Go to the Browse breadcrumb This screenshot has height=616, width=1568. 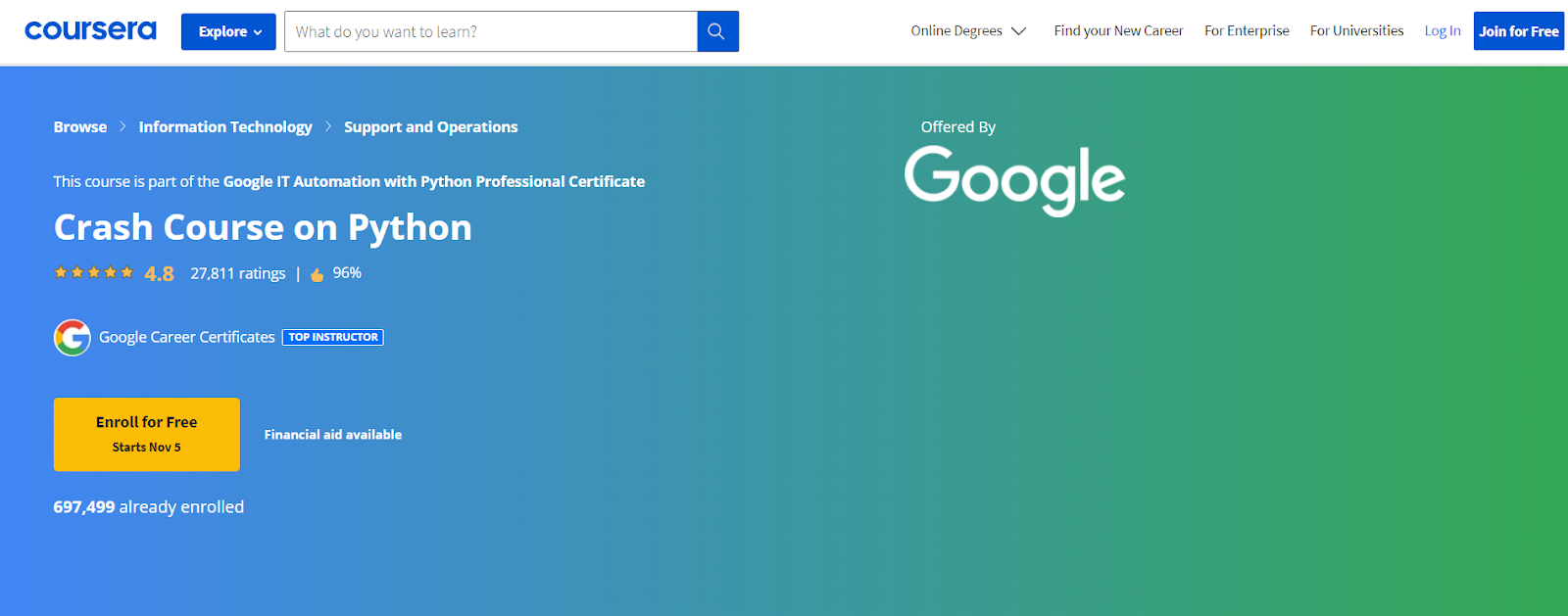tap(80, 127)
